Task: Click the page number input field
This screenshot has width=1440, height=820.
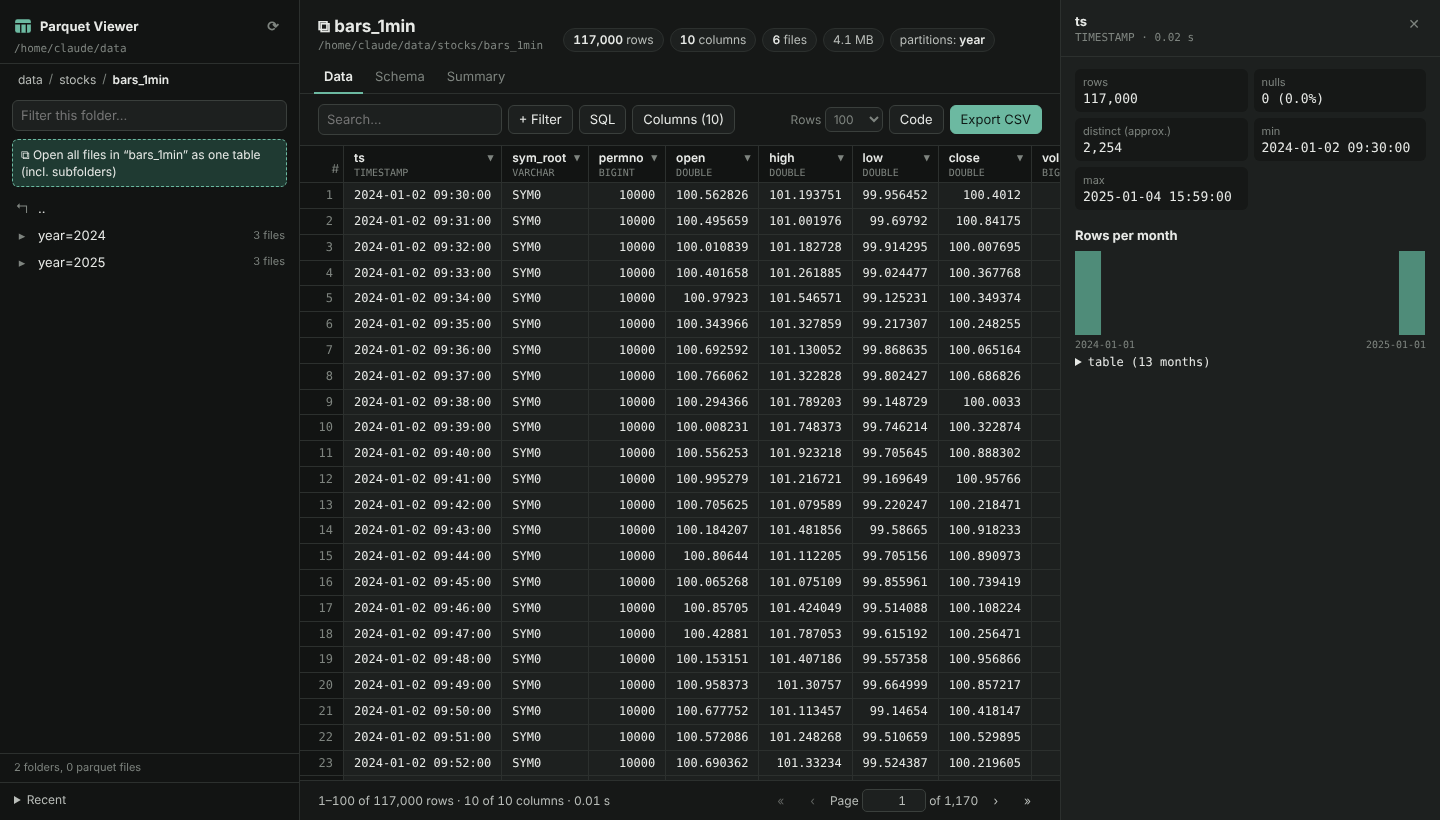Action: 894,801
